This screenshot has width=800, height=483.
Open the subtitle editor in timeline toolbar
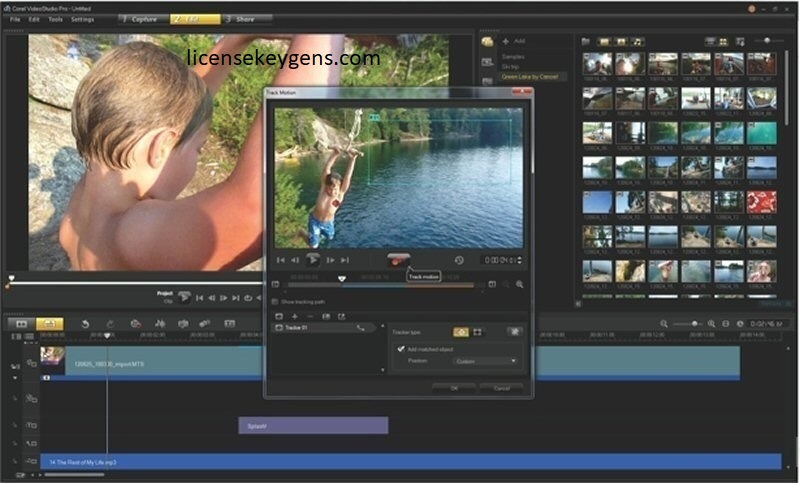pos(230,324)
